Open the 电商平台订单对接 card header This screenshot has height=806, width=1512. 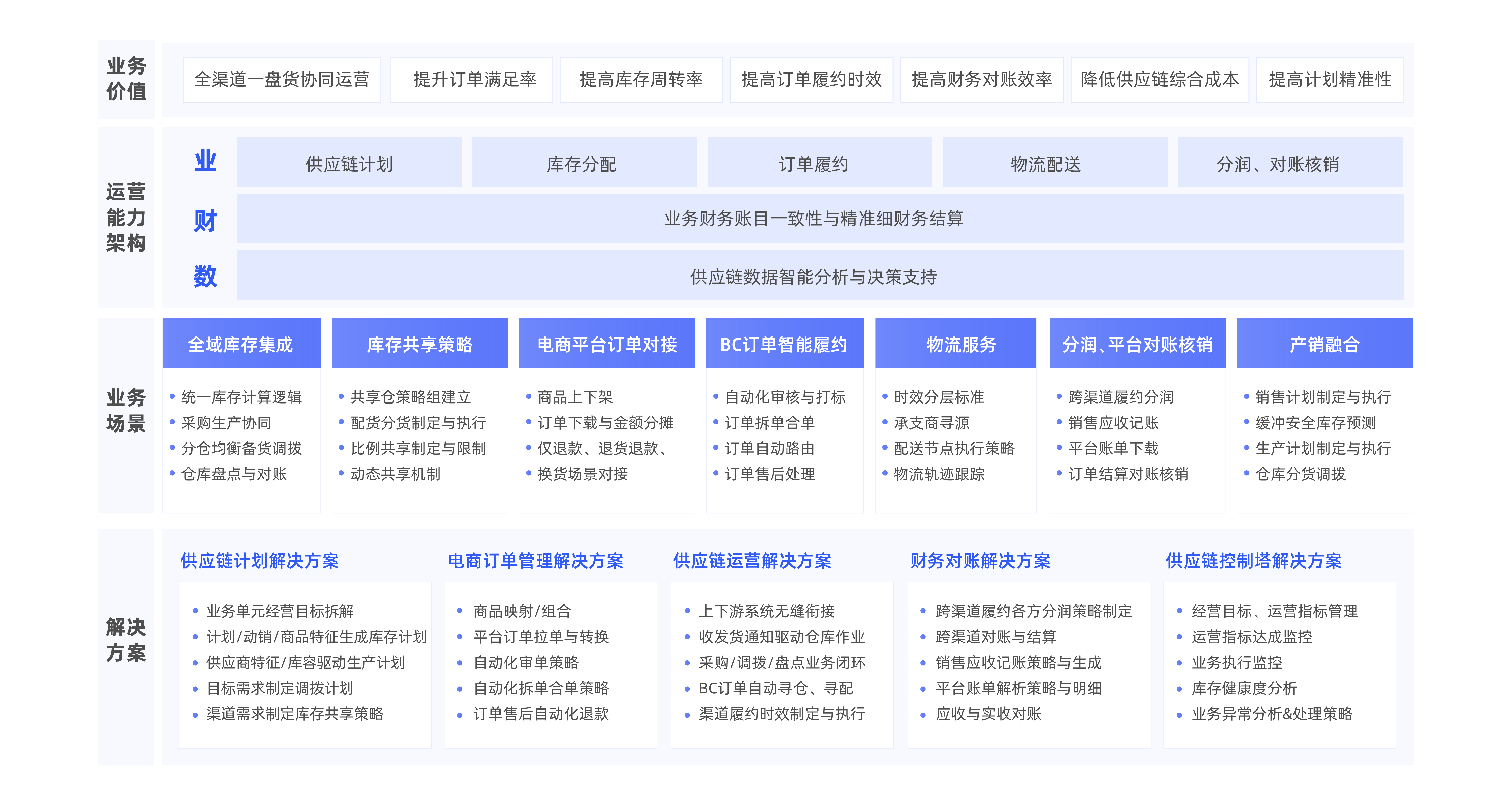(x=607, y=343)
